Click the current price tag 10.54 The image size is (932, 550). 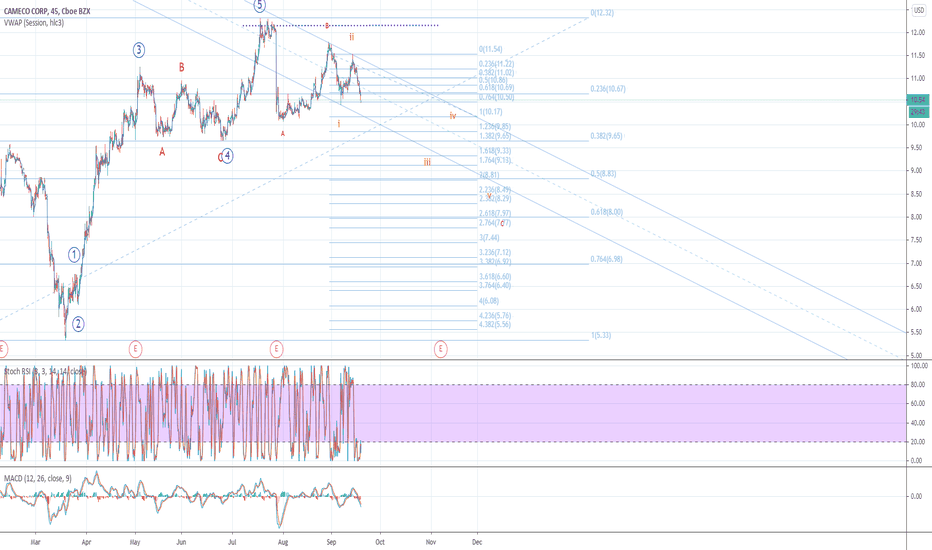[x=918, y=100]
